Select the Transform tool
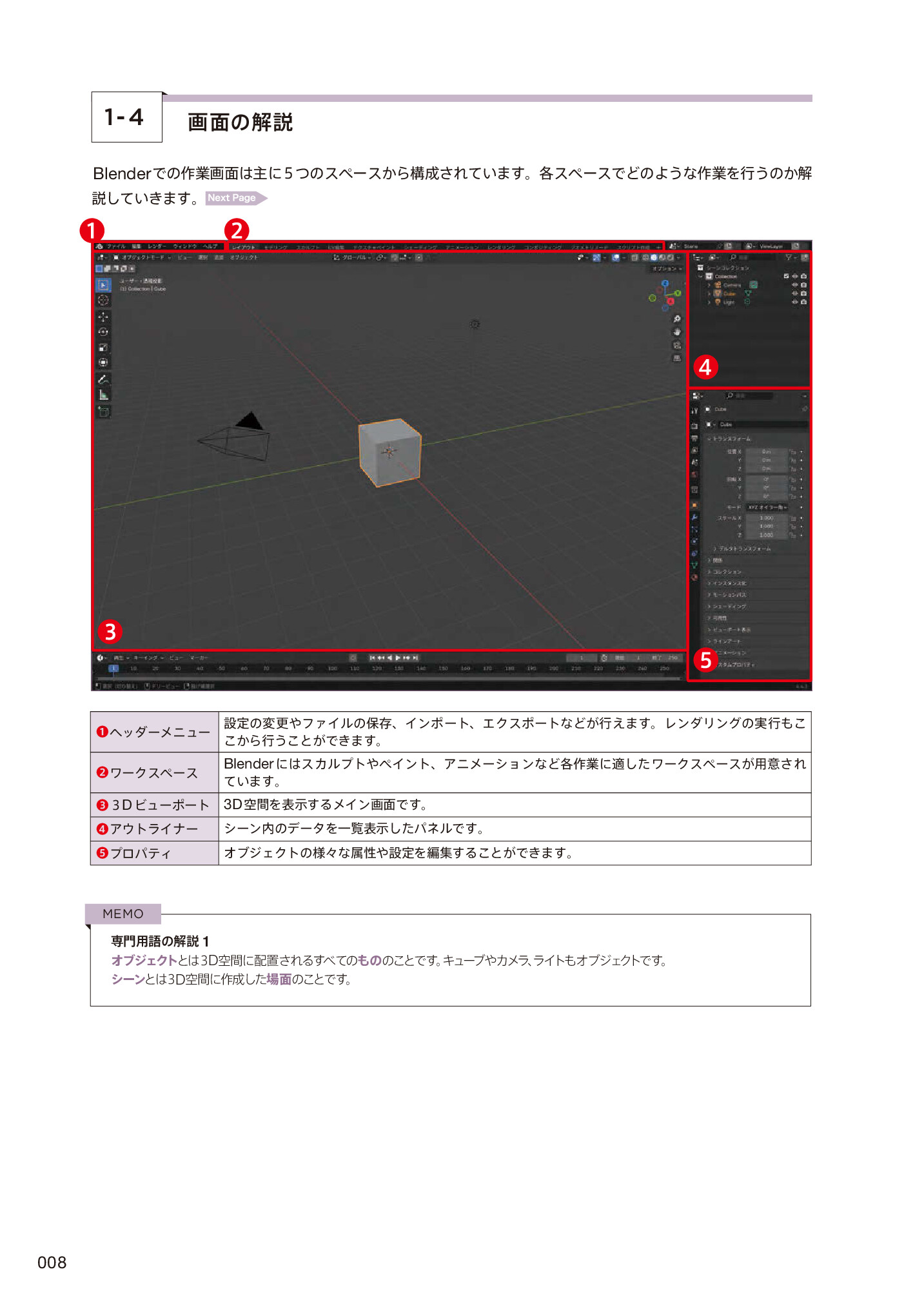The height and width of the screenshot is (1305, 924). (103, 362)
